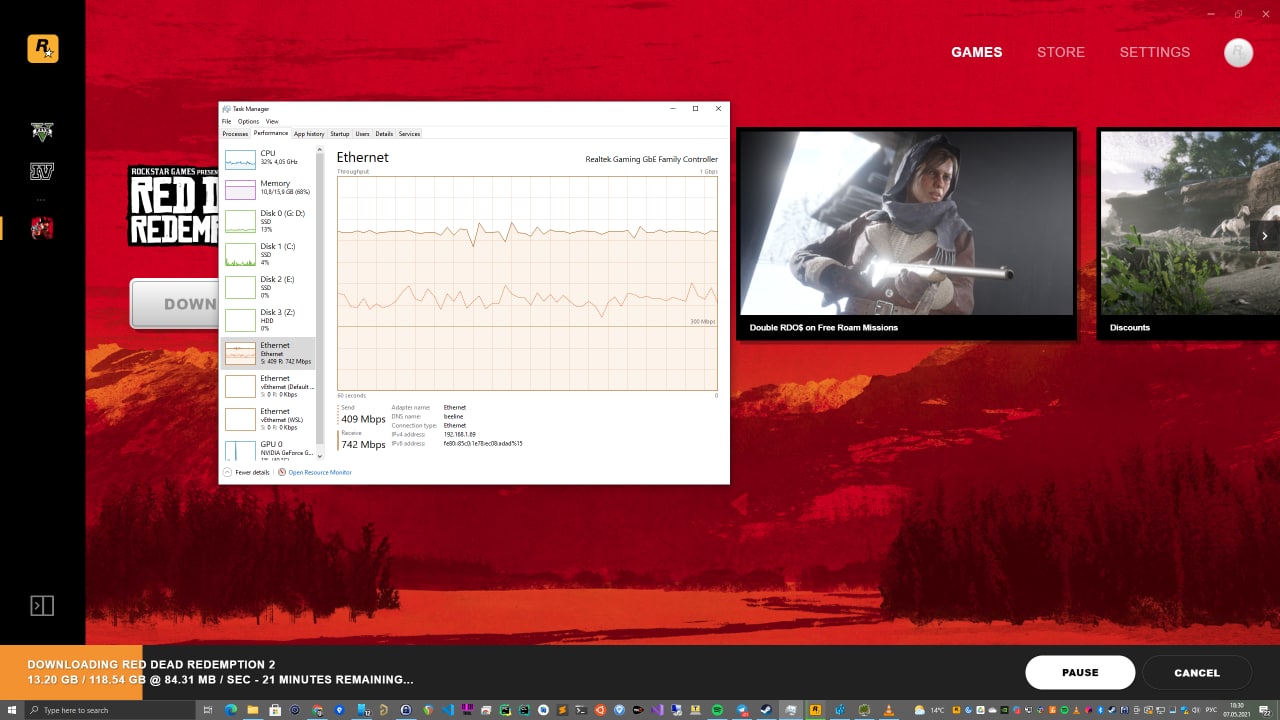Switch to the App history tab
1280x720 pixels.
point(309,133)
